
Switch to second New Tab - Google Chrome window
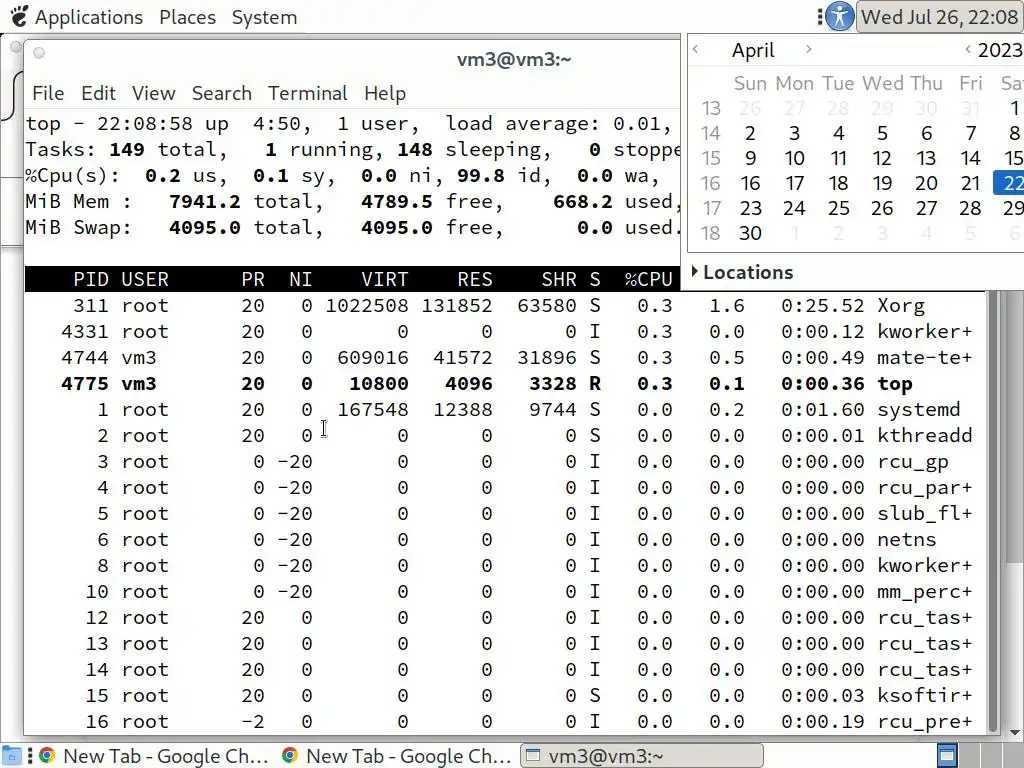(397, 756)
